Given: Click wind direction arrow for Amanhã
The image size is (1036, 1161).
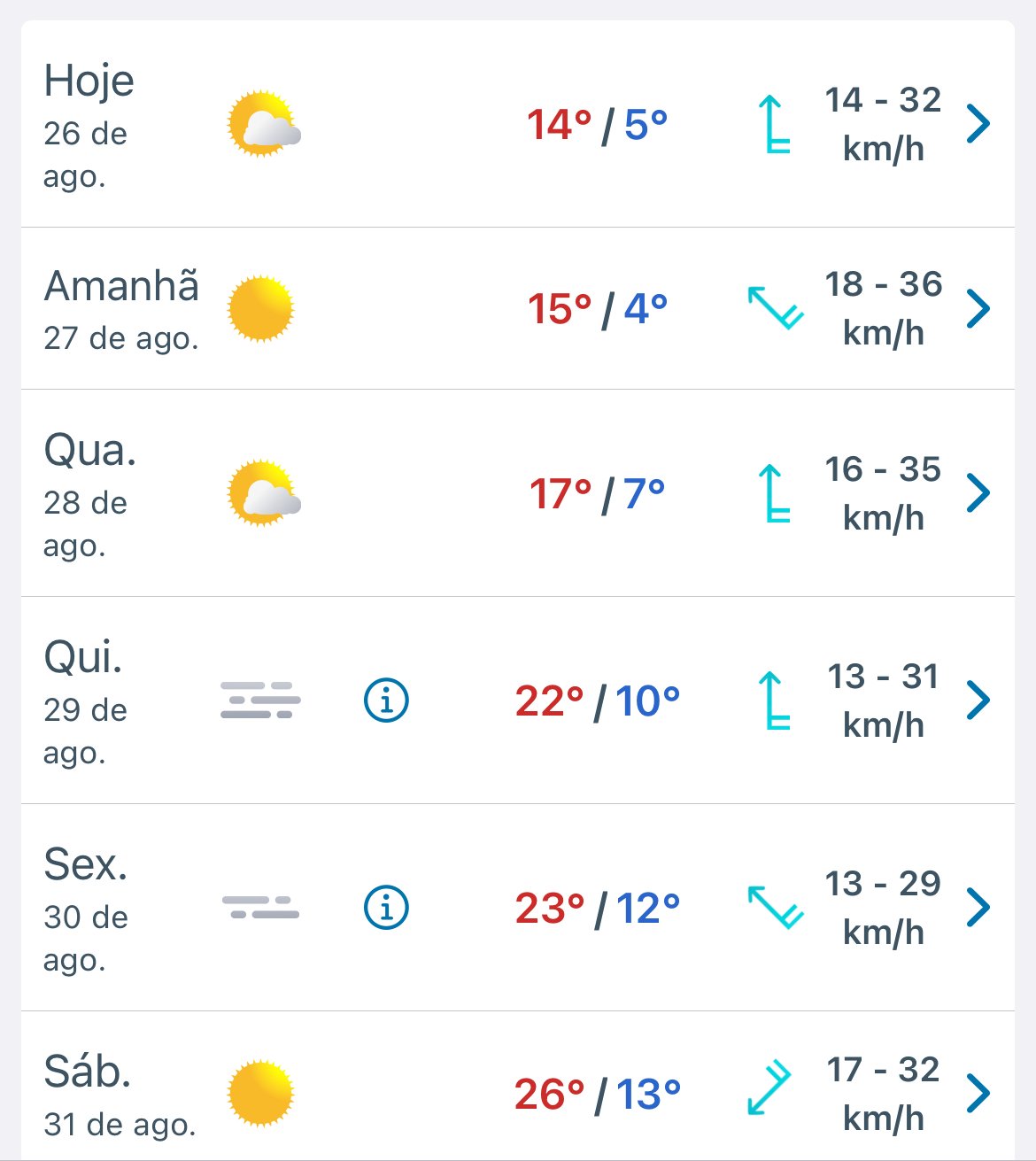Looking at the screenshot, I should [776, 307].
